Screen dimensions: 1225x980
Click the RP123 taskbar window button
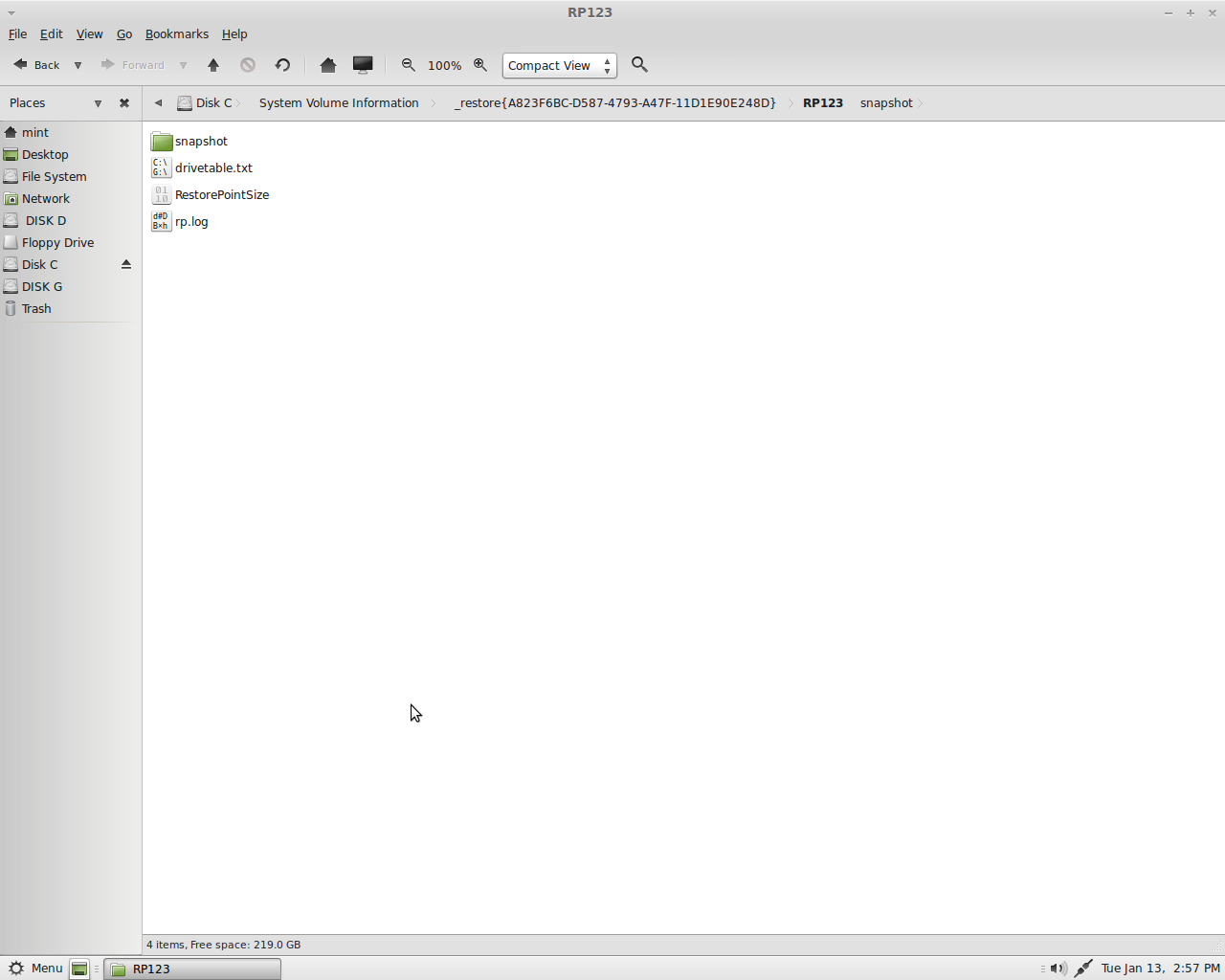[x=192, y=969]
